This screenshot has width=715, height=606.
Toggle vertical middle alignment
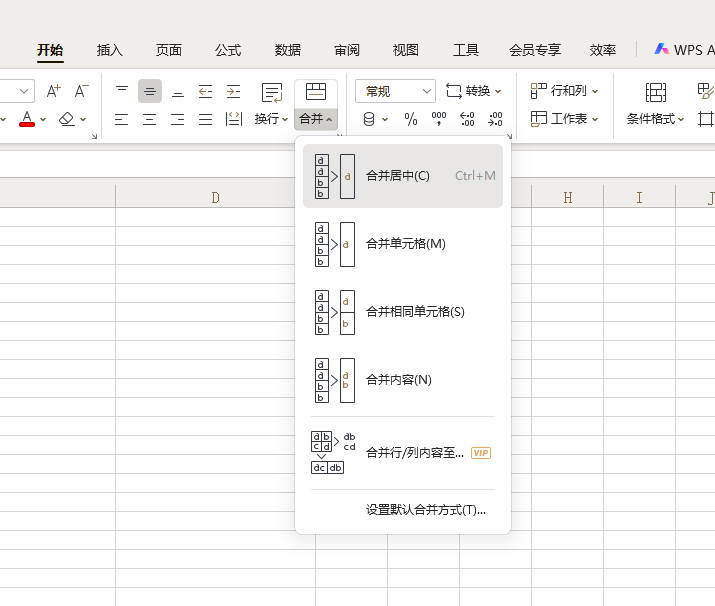click(150, 91)
